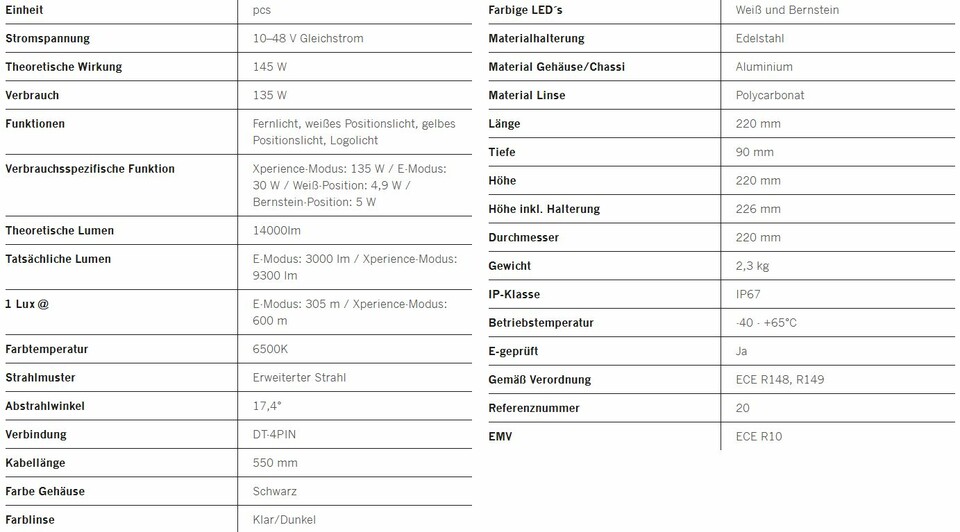Click the 'Material Gehäuse/Chassi' label
The image size is (960, 532).
pos(556,67)
